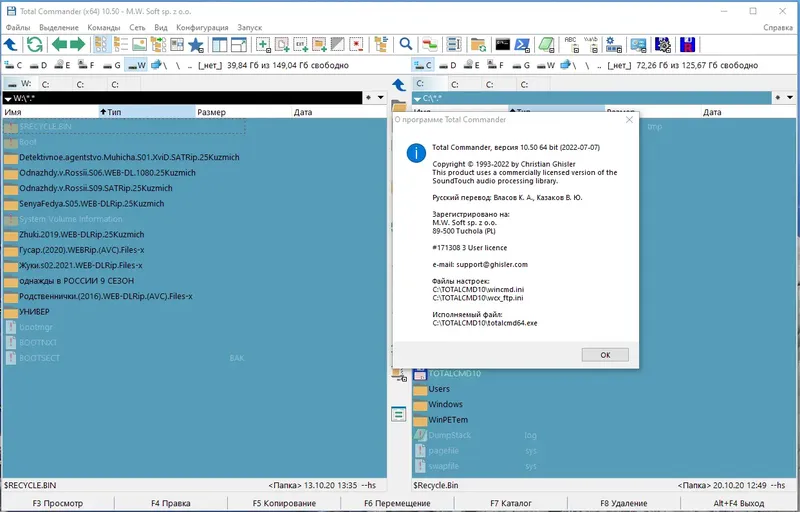Click the list icon in middle vertical bar
The height and width of the screenshot is (512, 800).
click(398, 414)
